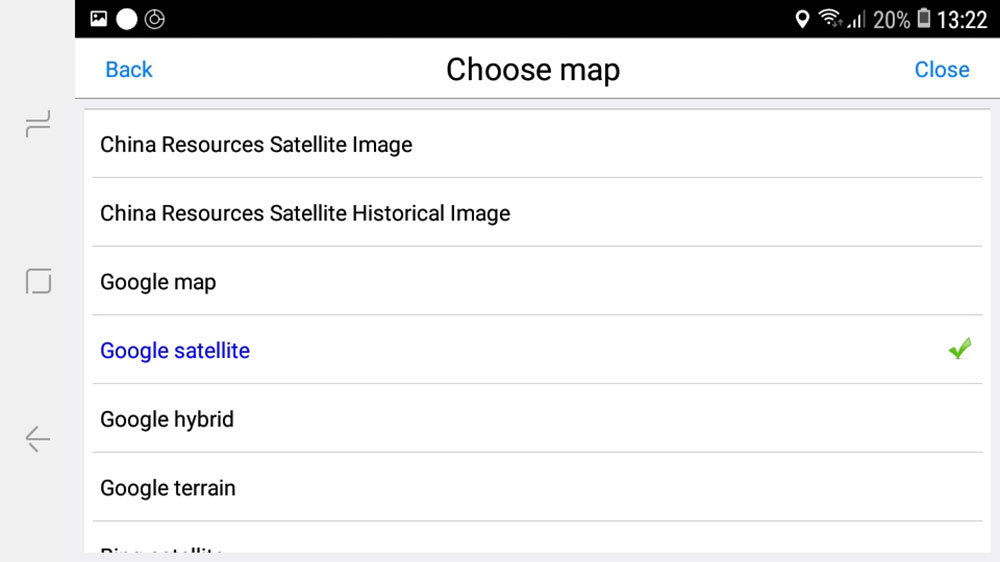Tap the 13:22 clock in status bar
1000x562 pixels.
pos(962,19)
